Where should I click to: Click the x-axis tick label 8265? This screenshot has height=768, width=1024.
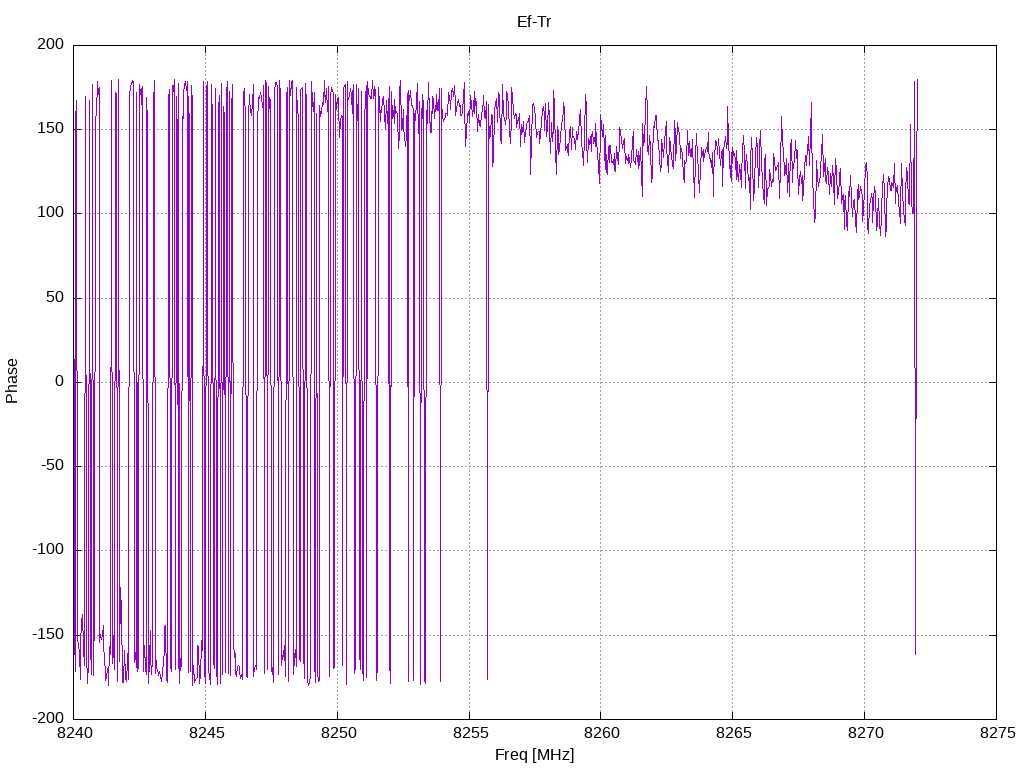pos(733,733)
